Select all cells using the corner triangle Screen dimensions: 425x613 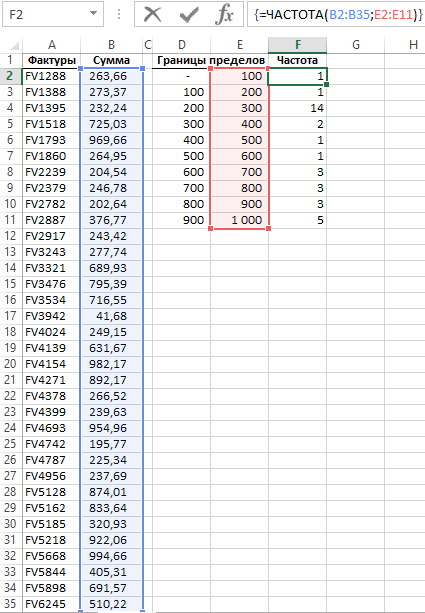point(12,45)
